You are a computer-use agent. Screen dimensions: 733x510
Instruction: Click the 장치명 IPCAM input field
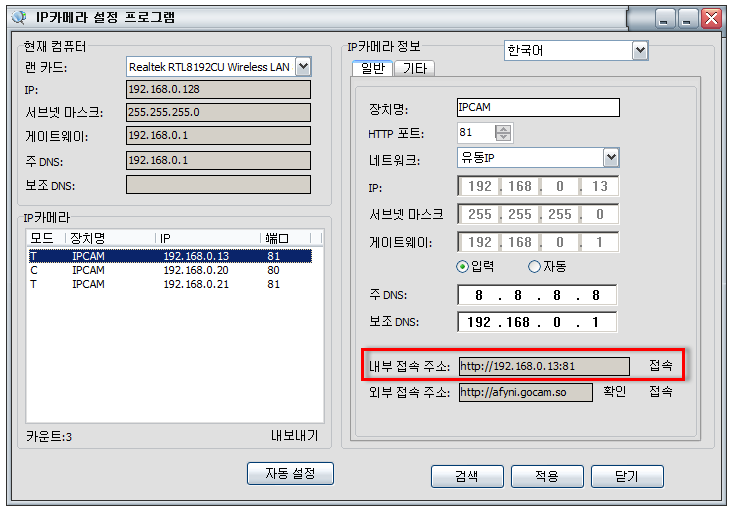click(x=538, y=108)
